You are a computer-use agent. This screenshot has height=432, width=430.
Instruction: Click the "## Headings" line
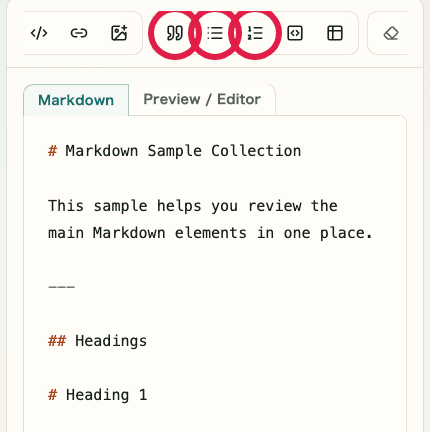[97, 341]
